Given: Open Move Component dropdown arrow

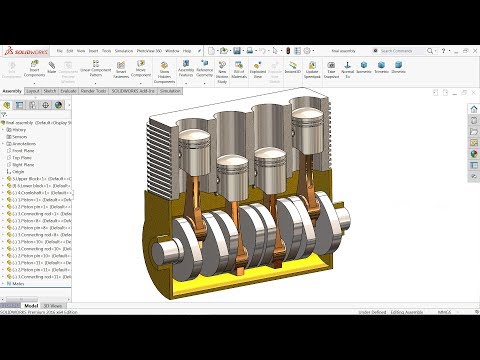Looking at the screenshot, I should pyautogui.click(x=141, y=83).
